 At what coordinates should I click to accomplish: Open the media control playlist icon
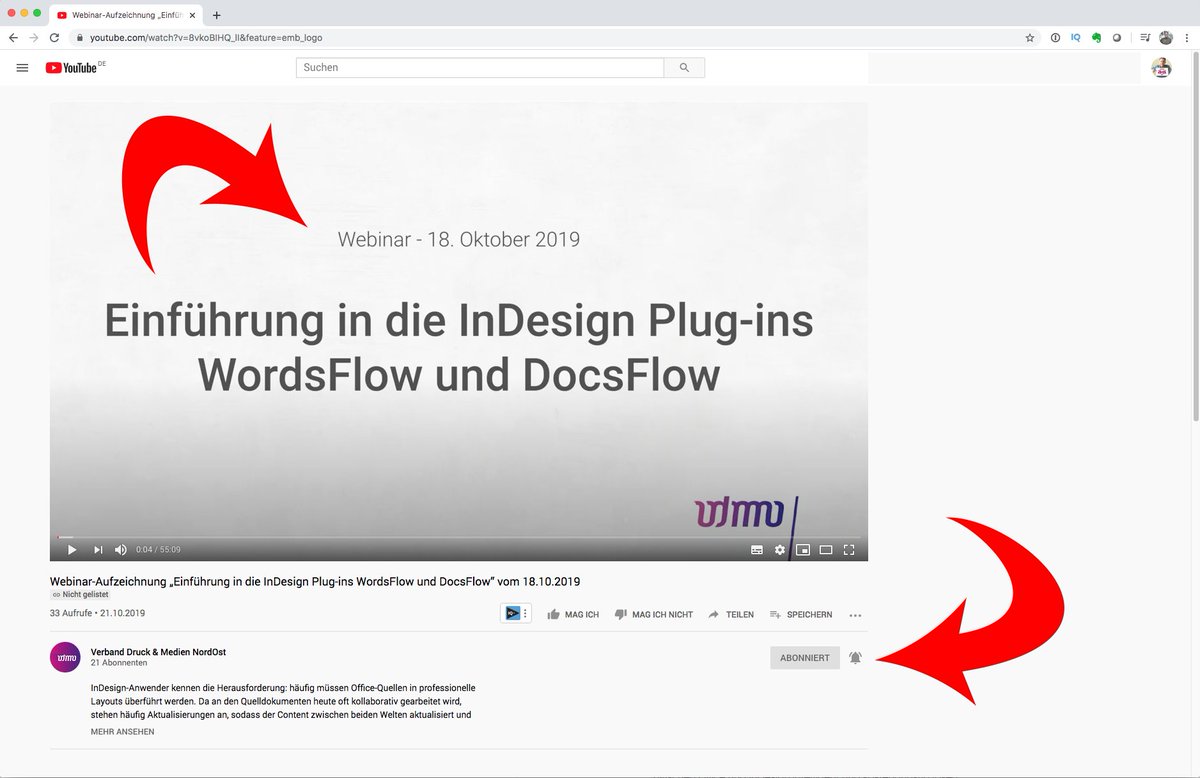click(1145, 37)
